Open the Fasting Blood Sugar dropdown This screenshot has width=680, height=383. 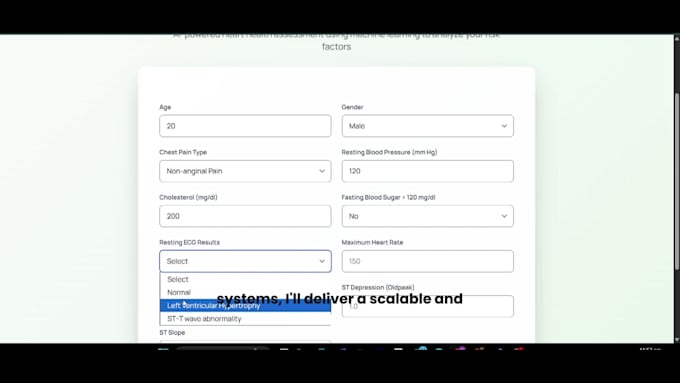428,216
